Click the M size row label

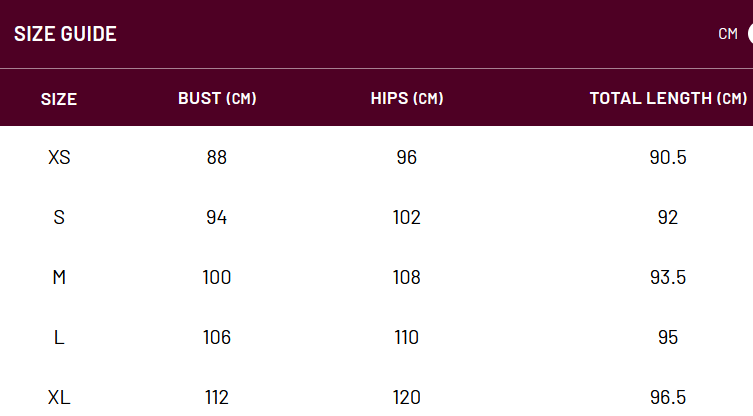click(59, 277)
